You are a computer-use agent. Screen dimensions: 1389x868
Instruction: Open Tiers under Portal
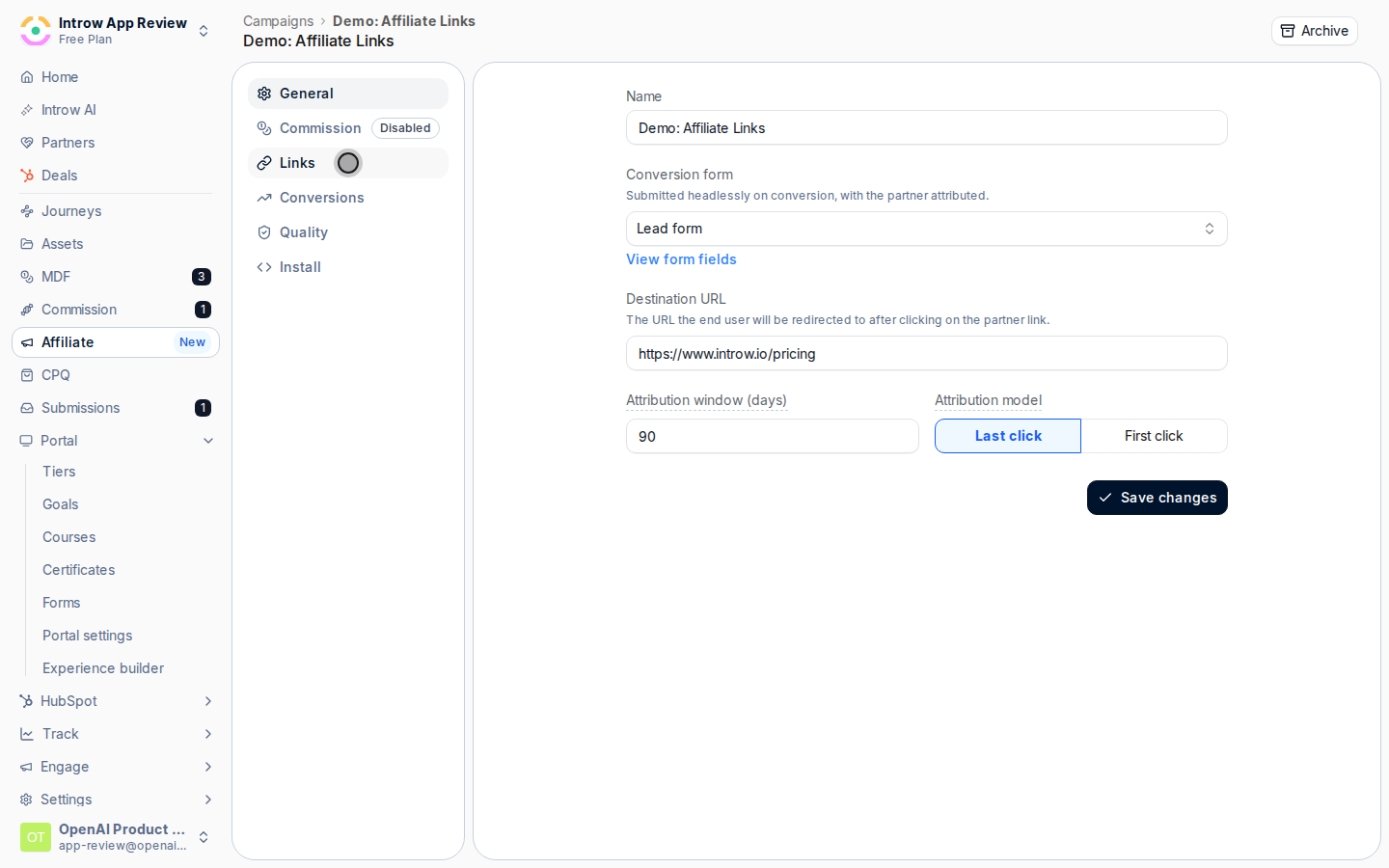click(59, 472)
